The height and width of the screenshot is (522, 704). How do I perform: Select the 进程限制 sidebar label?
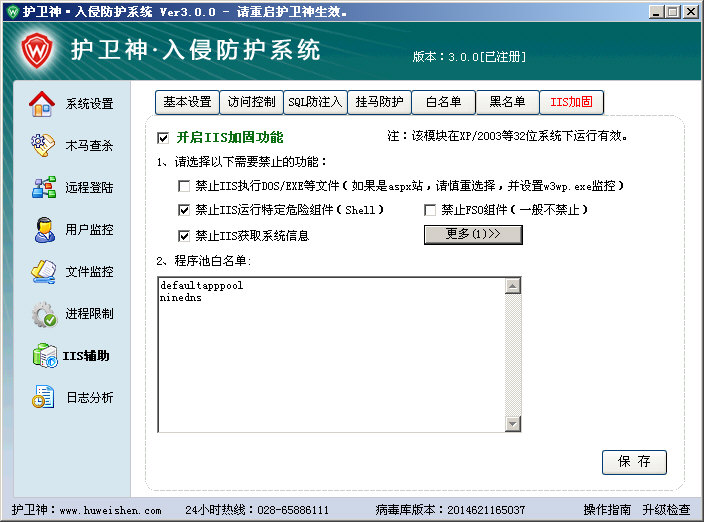coord(89,314)
